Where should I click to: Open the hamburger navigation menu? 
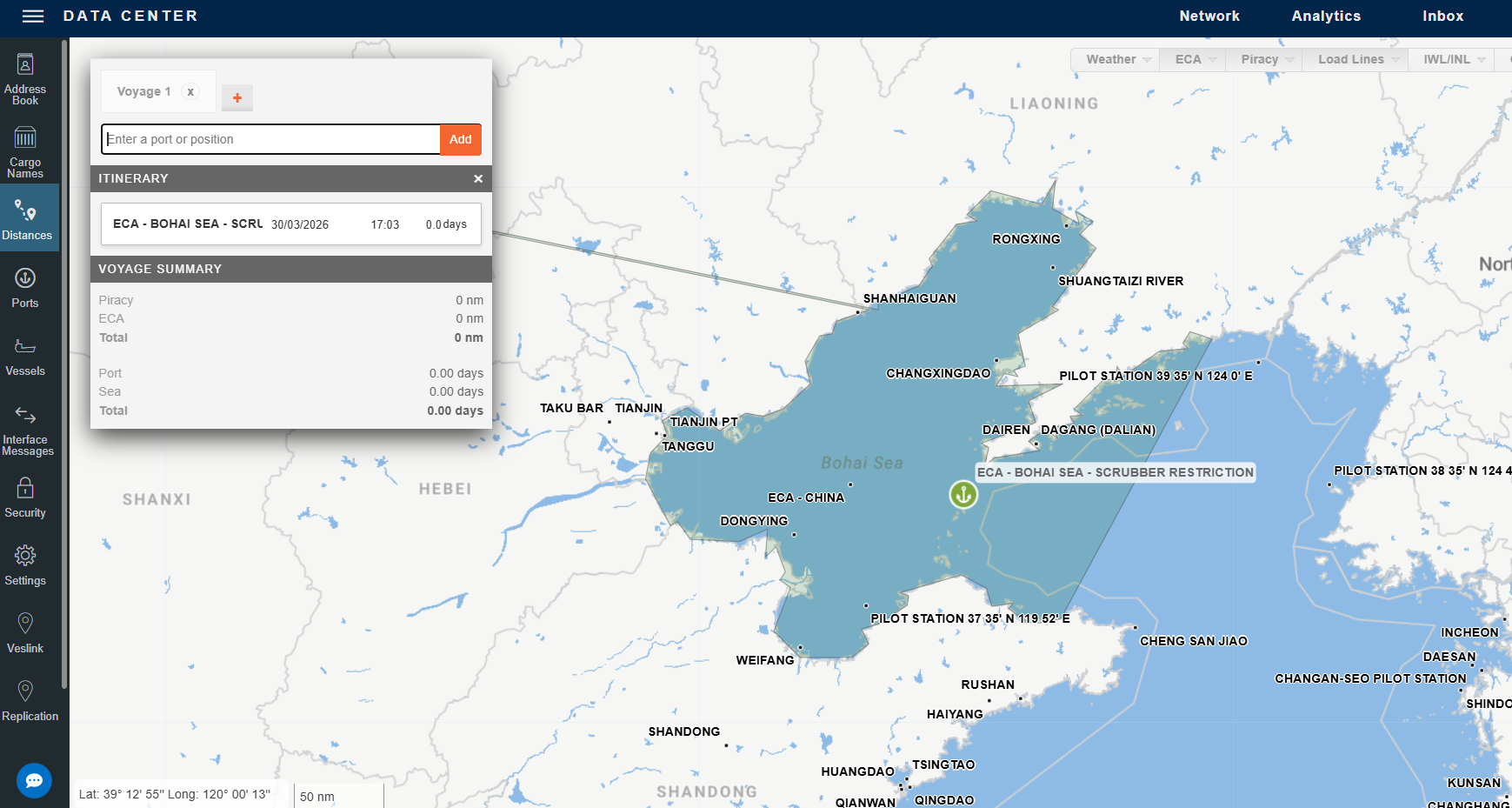[x=32, y=16]
